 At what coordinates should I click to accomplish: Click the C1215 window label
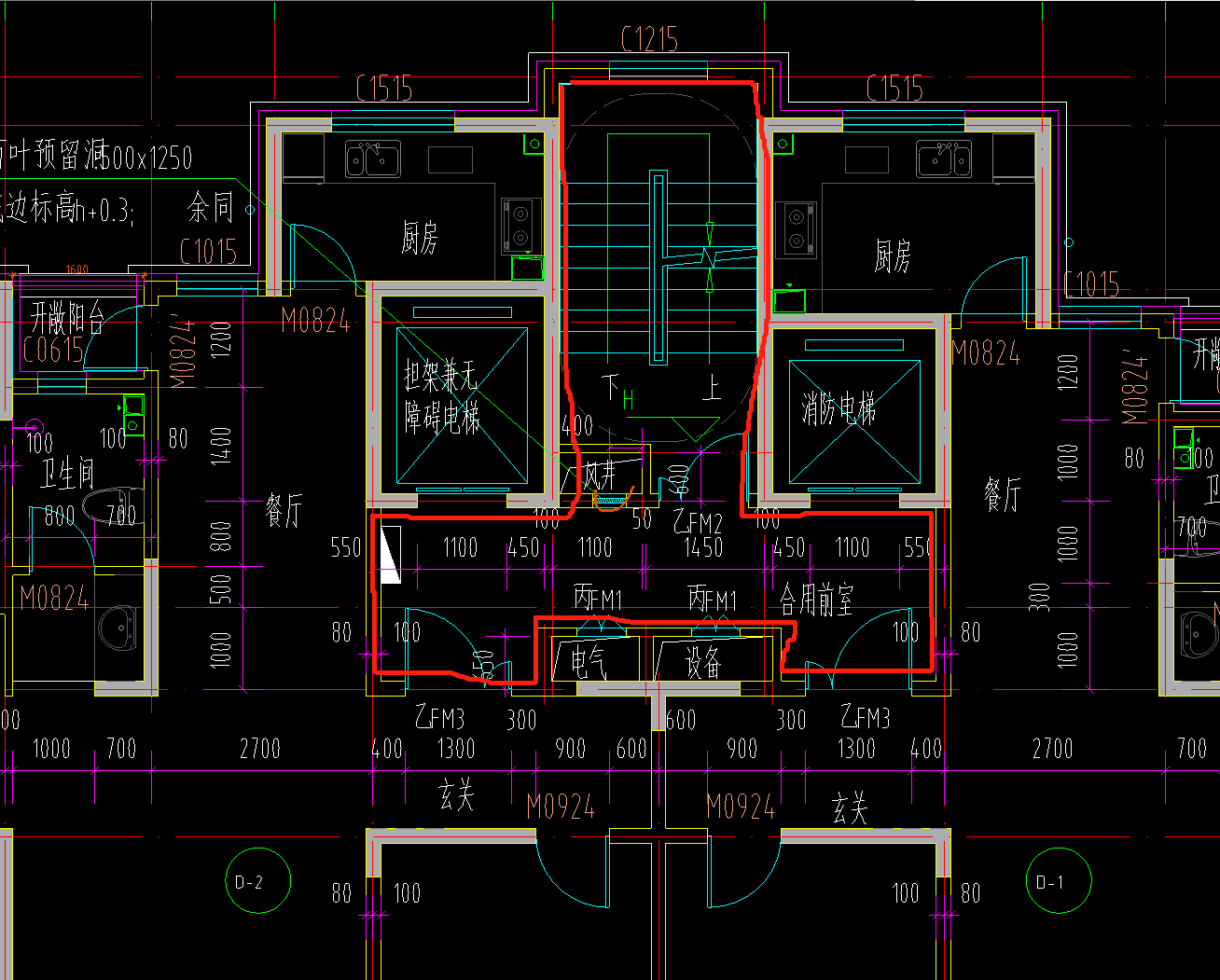[x=649, y=39]
